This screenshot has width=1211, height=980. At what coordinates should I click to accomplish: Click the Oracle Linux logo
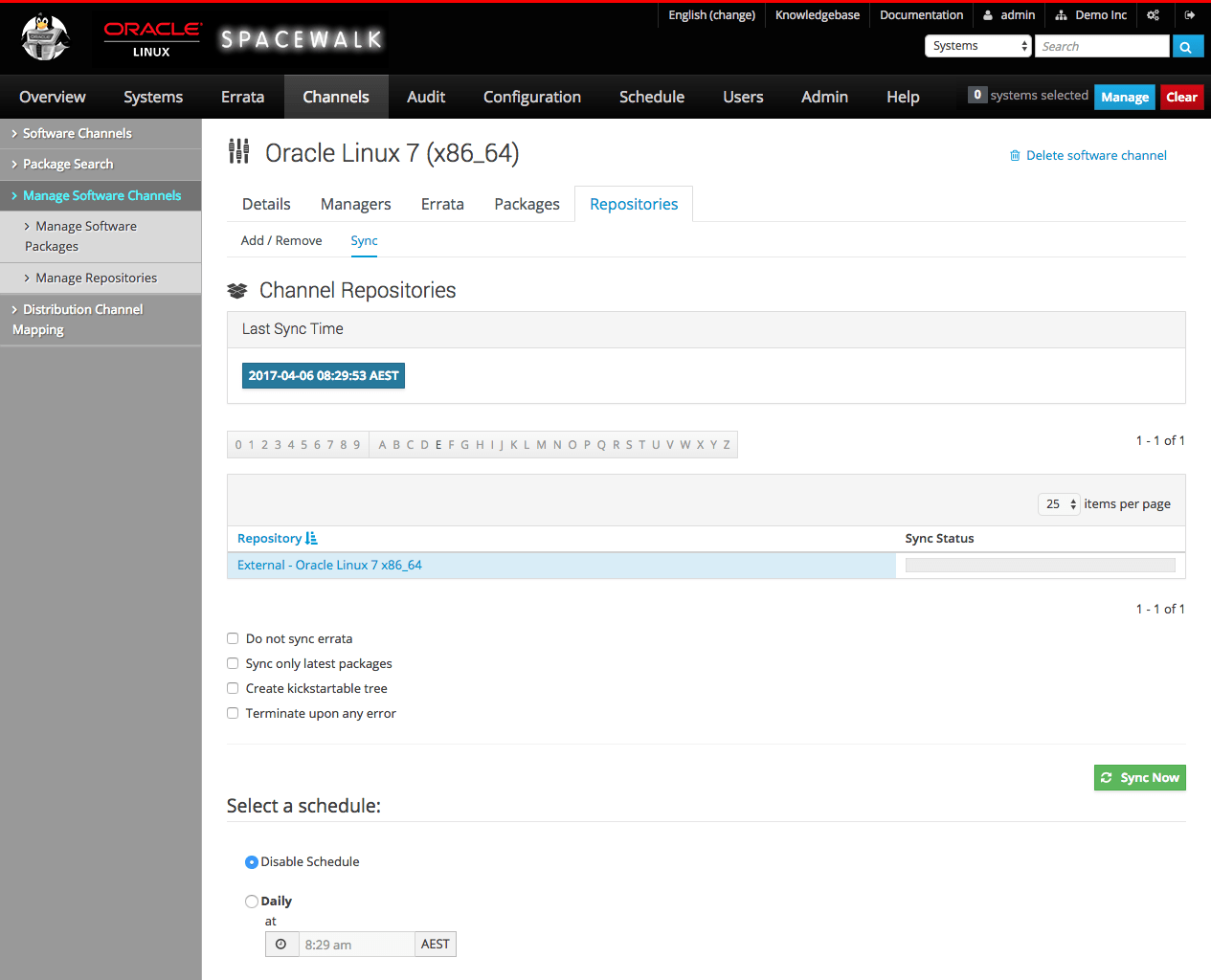pyautogui.click(x=152, y=39)
